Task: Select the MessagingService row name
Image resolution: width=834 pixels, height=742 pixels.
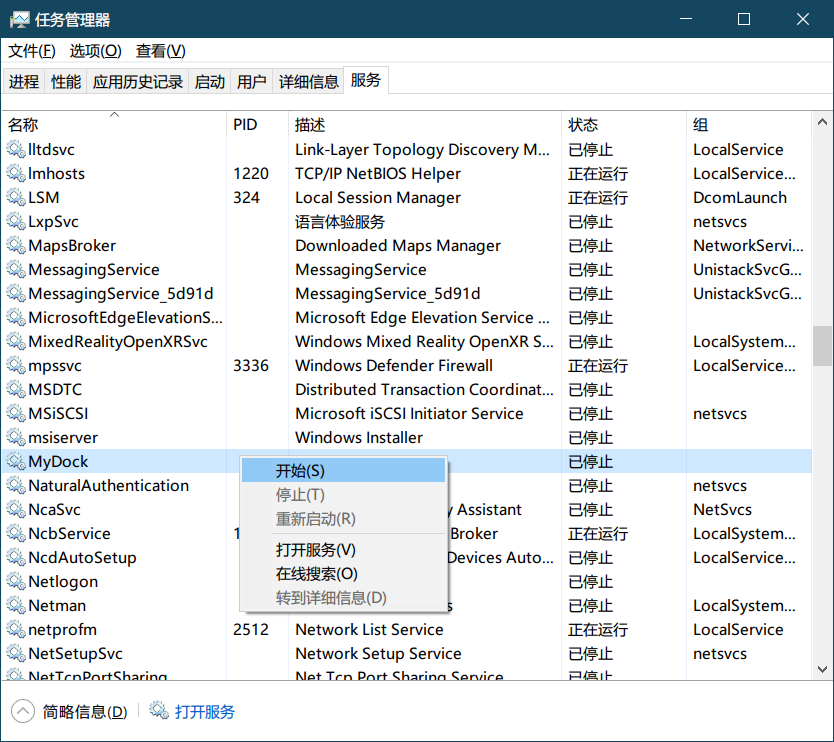Action: (x=94, y=270)
